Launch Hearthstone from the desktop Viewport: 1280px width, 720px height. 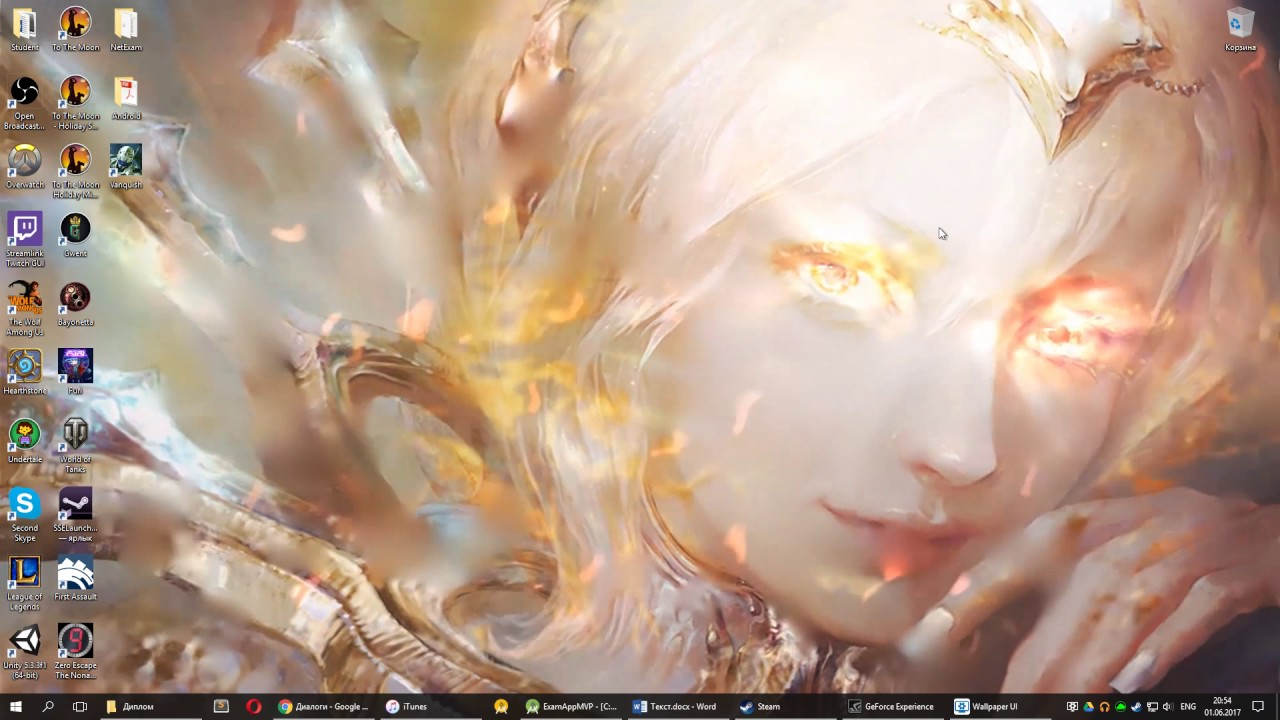pyautogui.click(x=24, y=365)
